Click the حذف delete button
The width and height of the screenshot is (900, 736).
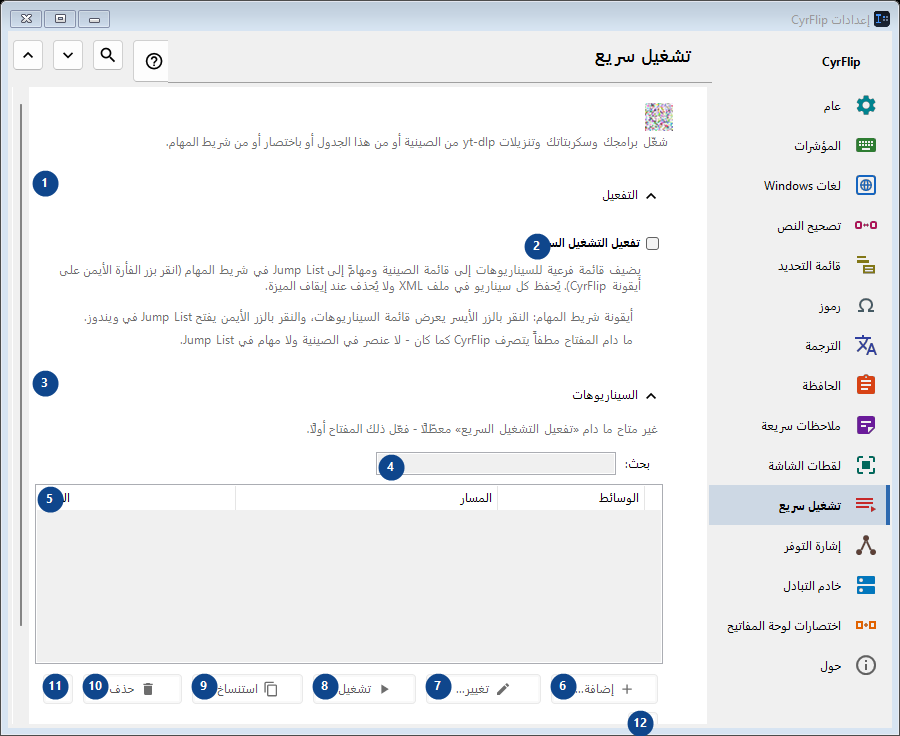tap(132, 689)
